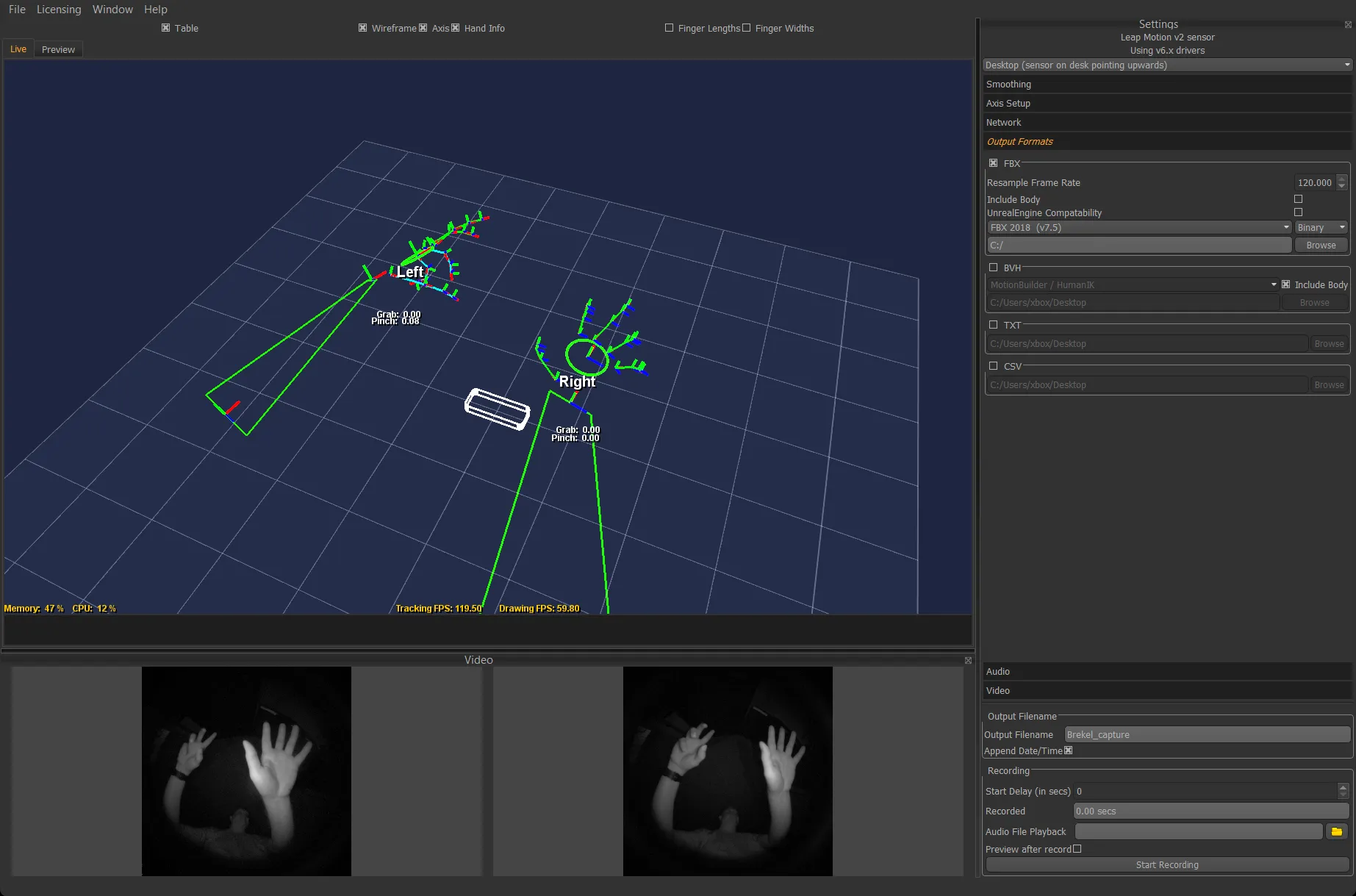Click the BVH output path field

(1133, 303)
